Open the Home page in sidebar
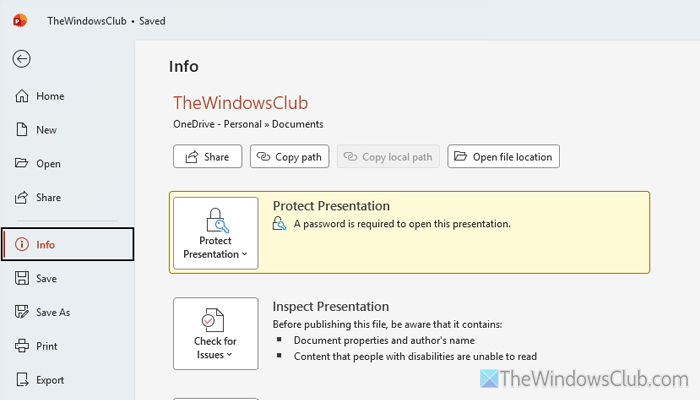This screenshot has width=700, height=400. [49, 96]
